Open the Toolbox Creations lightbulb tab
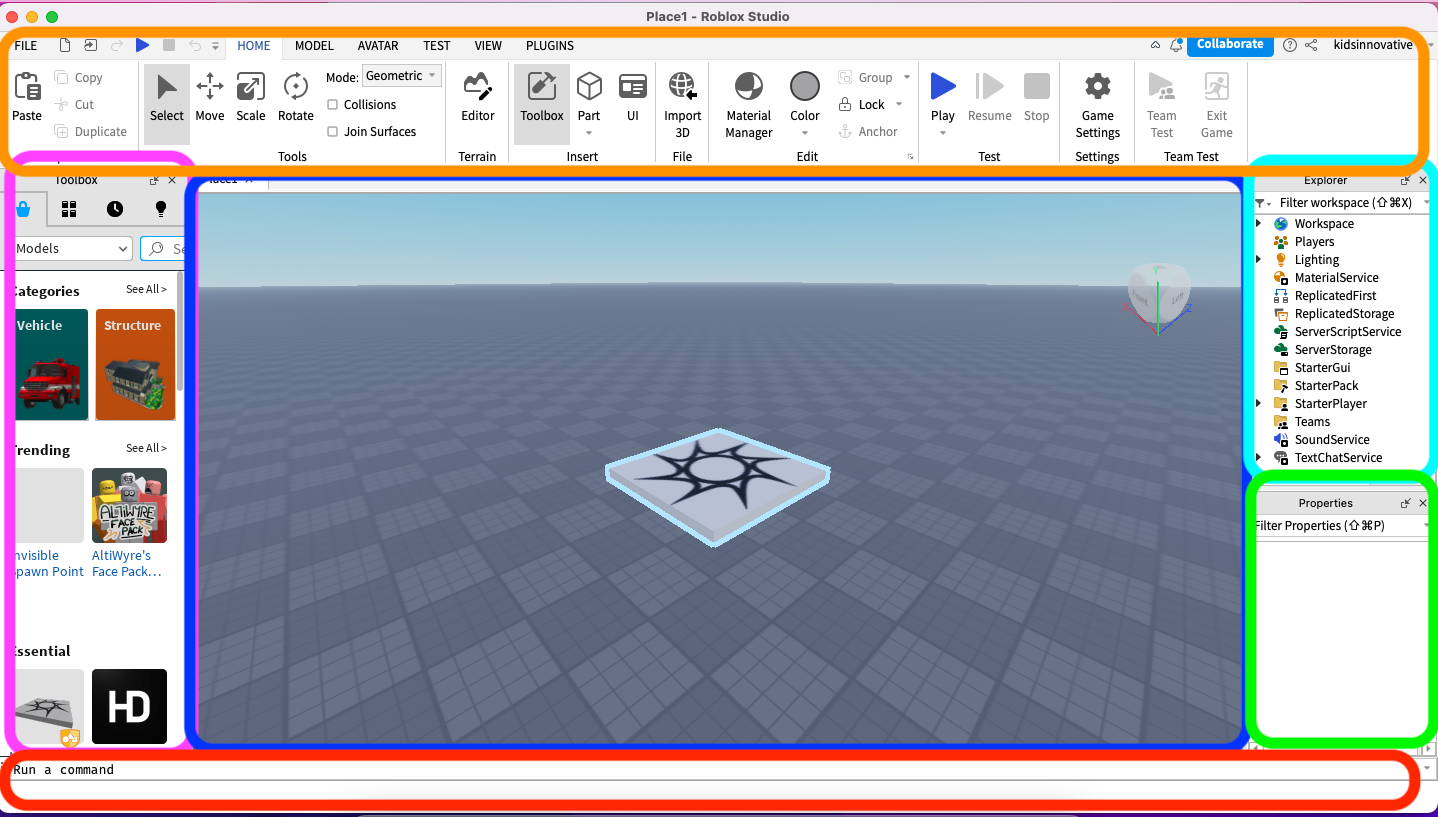 (x=161, y=209)
